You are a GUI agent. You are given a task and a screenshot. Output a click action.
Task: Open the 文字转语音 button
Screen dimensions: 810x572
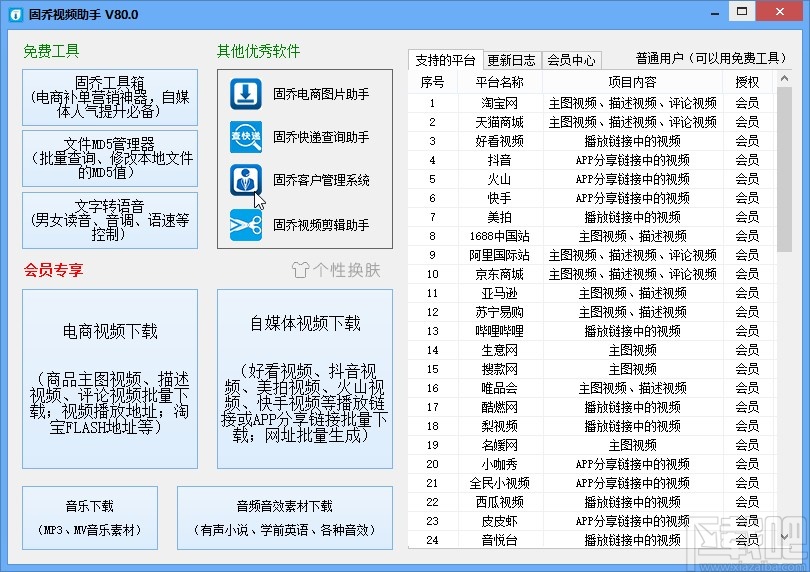tap(110, 220)
